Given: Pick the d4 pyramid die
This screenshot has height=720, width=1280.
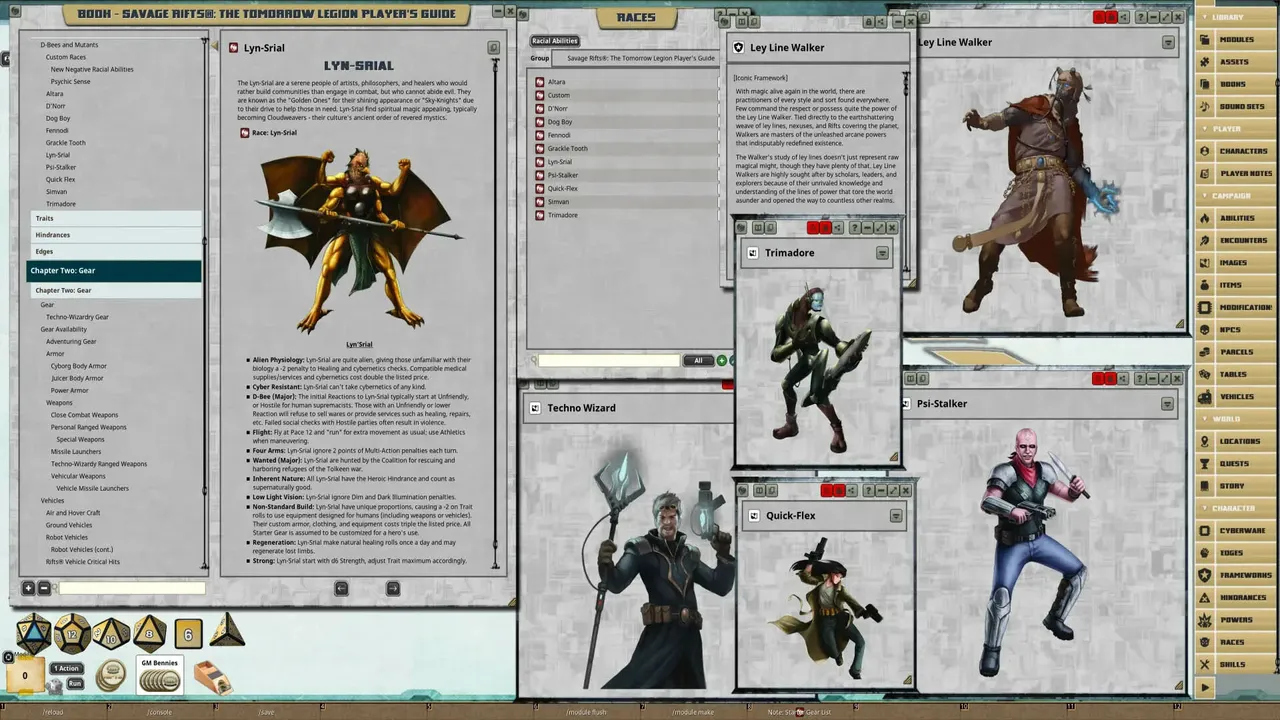Looking at the screenshot, I should coord(226,629).
